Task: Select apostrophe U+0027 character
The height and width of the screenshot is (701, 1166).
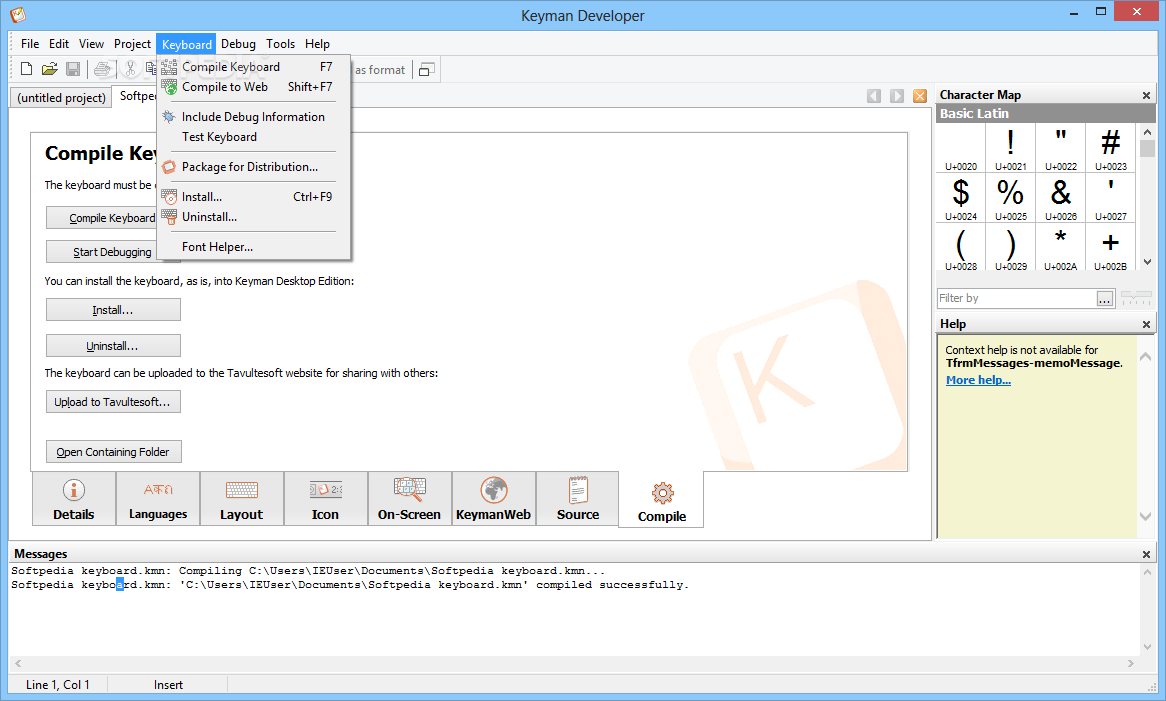Action: [x=1110, y=198]
